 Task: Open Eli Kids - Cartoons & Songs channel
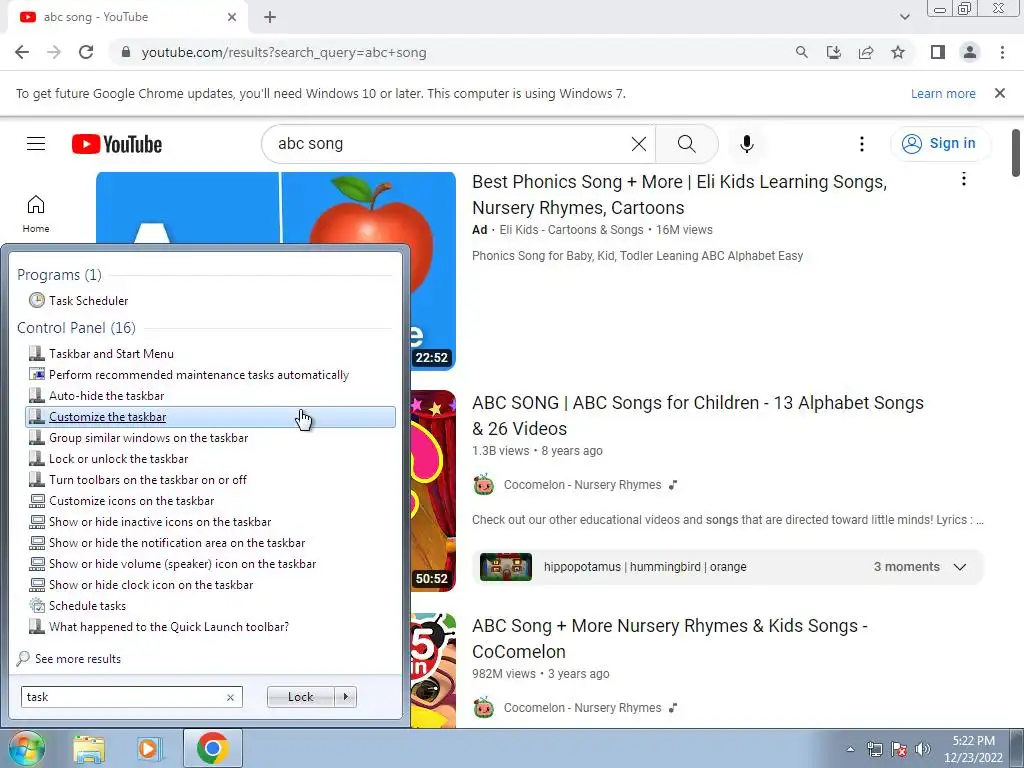coord(571,230)
